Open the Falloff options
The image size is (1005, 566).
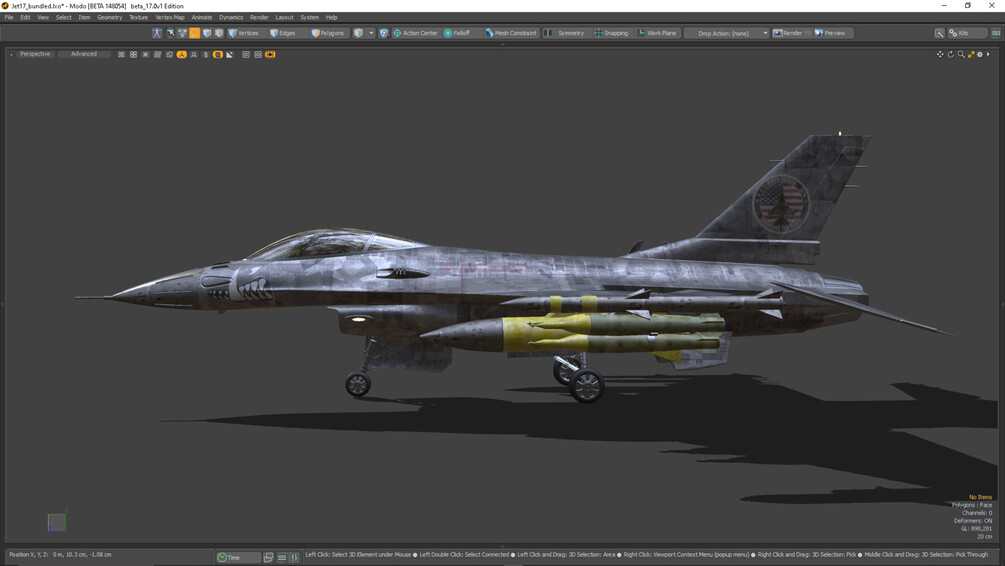pyautogui.click(x=457, y=33)
